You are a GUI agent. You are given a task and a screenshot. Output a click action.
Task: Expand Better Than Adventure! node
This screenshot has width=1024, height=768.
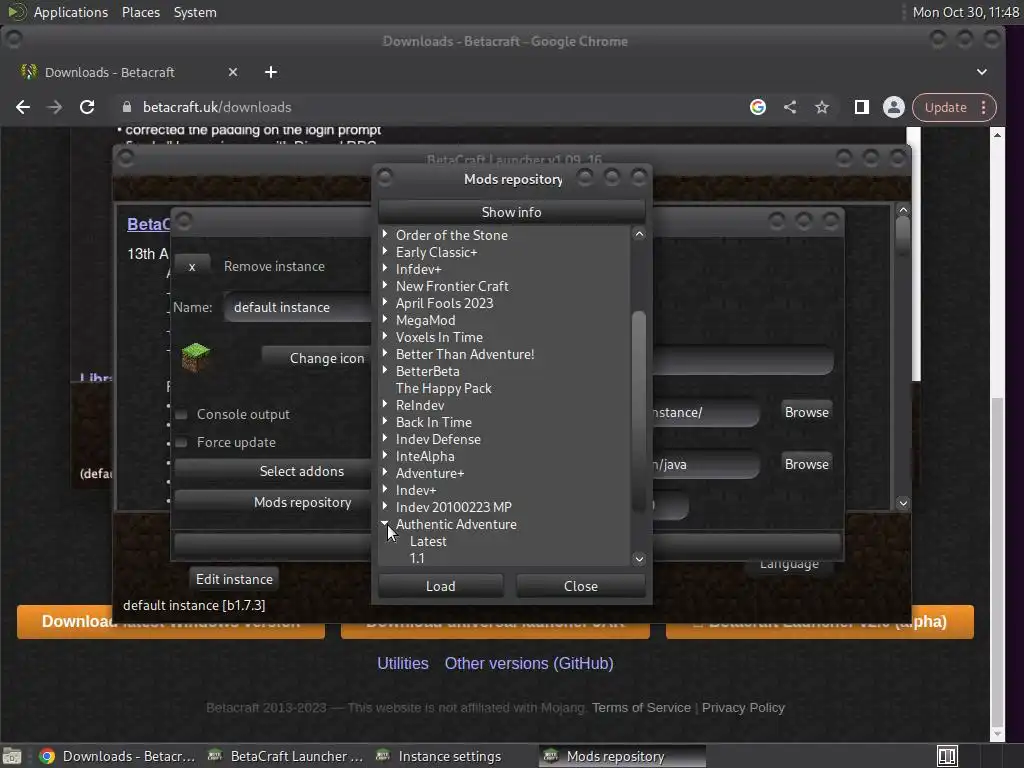[385, 353]
